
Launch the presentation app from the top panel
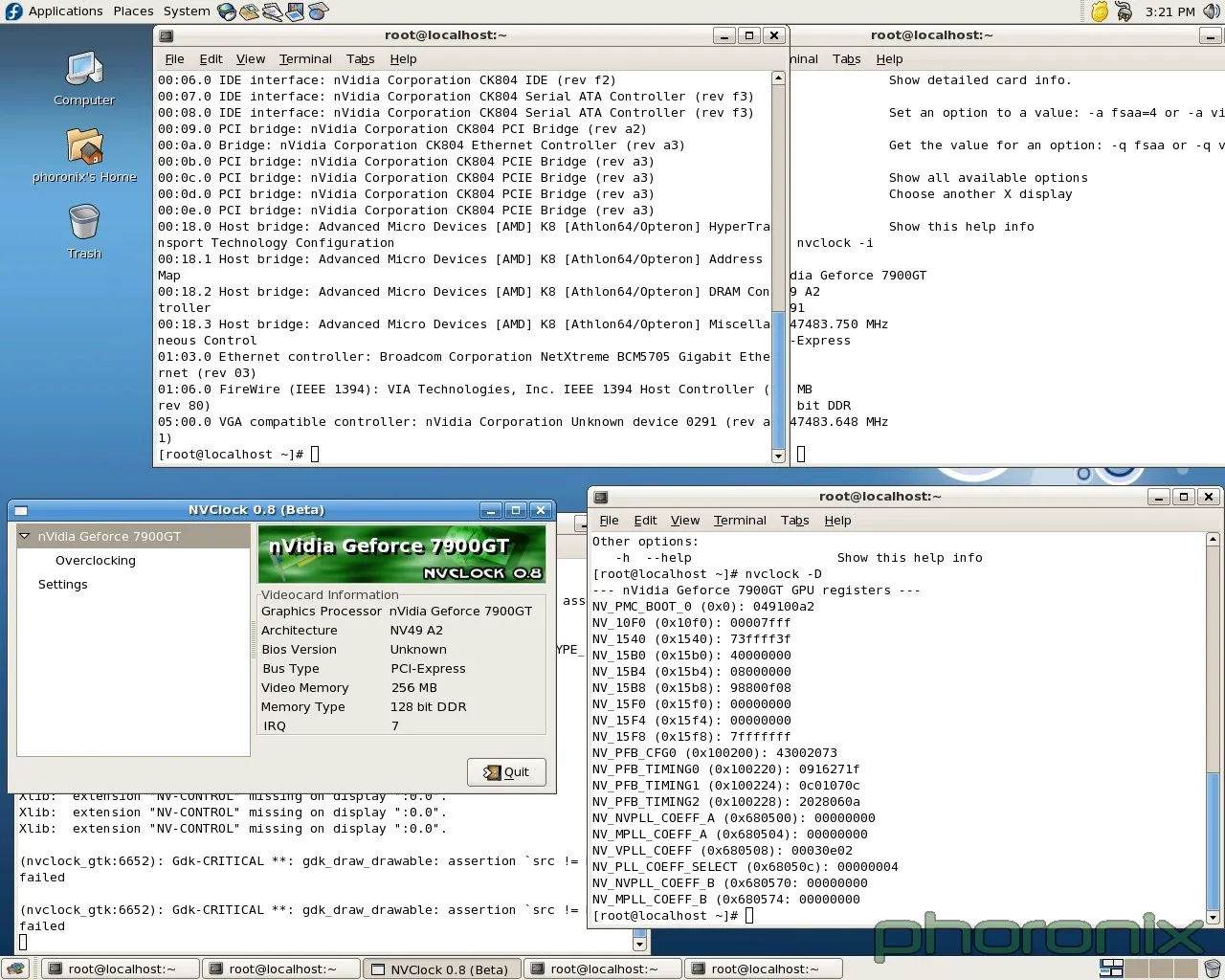coord(296,11)
